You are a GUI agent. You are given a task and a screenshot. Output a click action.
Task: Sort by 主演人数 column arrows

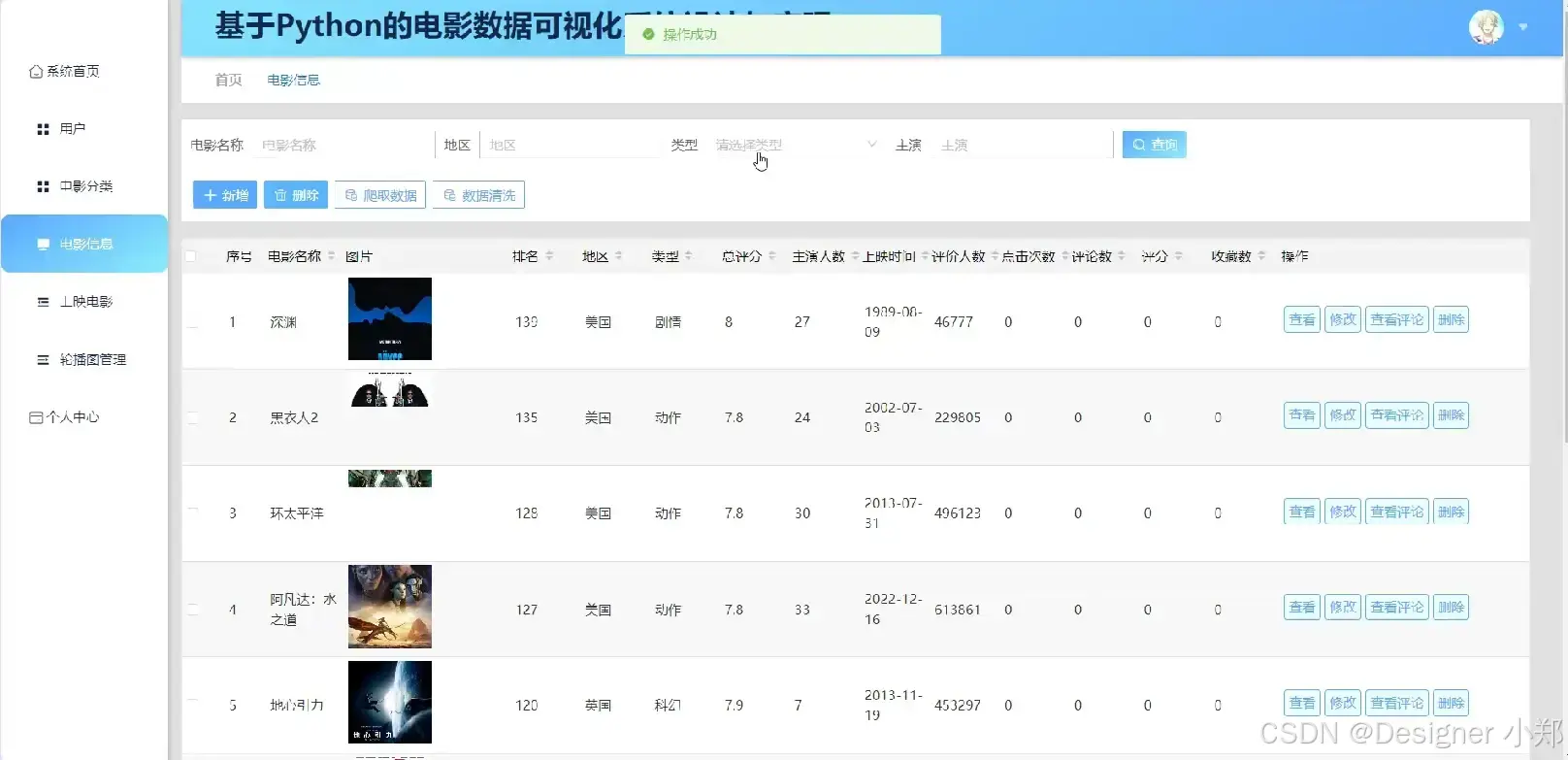tap(854, 256)
